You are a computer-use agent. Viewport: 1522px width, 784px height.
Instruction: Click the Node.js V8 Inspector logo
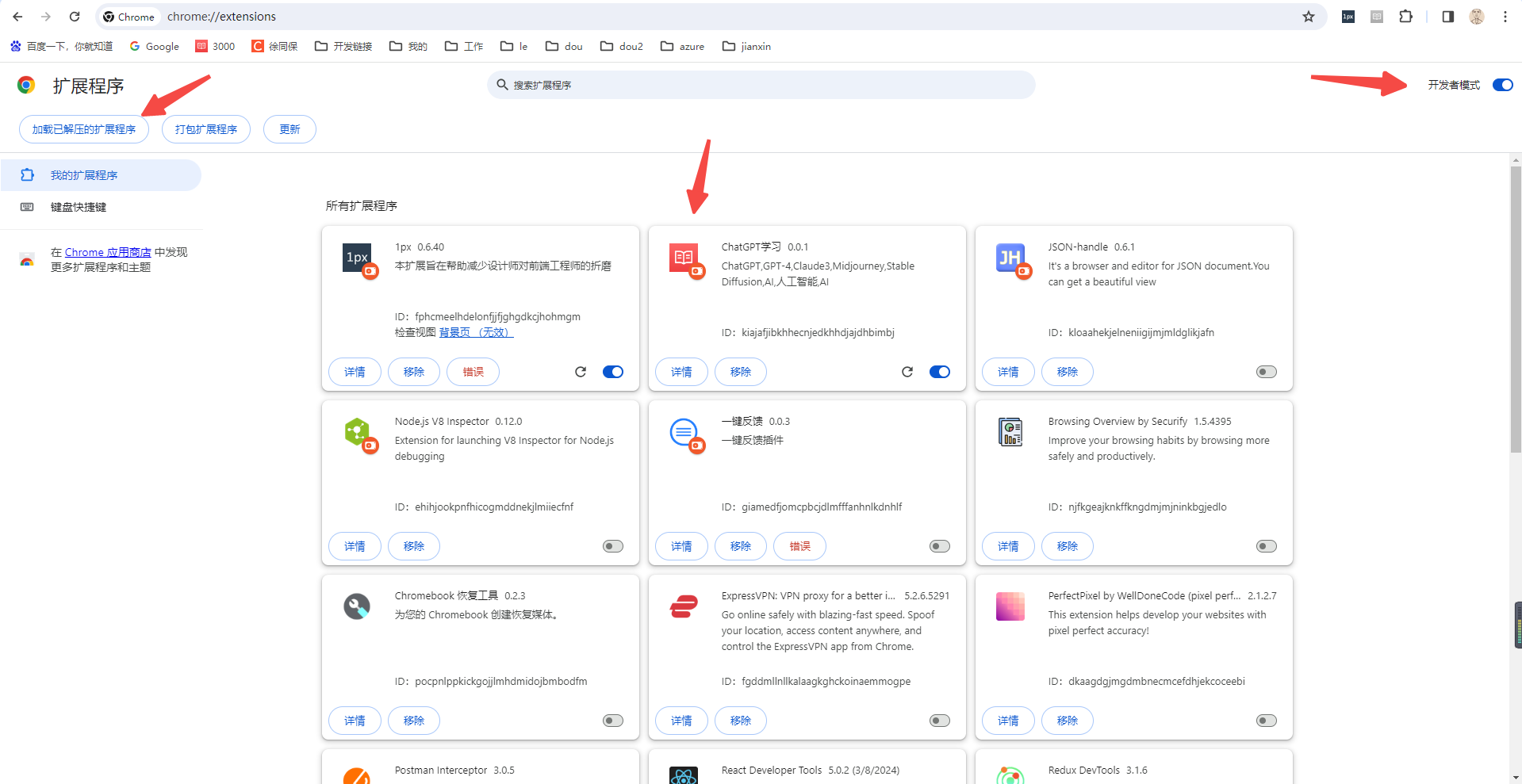357,432
